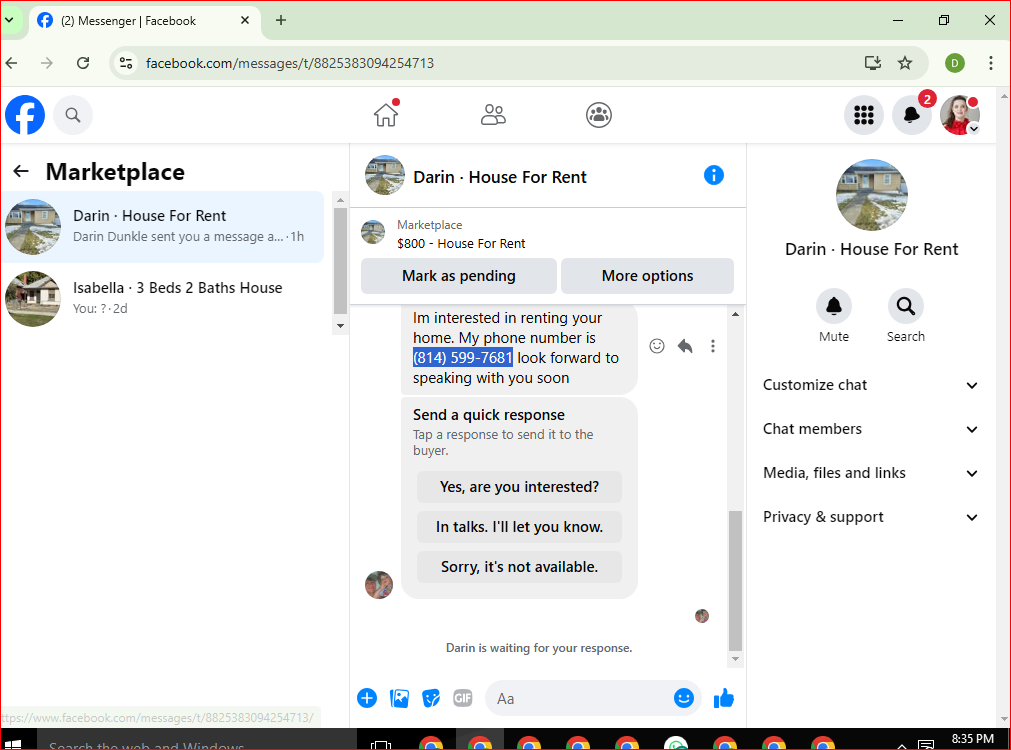Screen dimensions: 1011x750
Task: Open emoji picker in message box
Action: [683, 698]
